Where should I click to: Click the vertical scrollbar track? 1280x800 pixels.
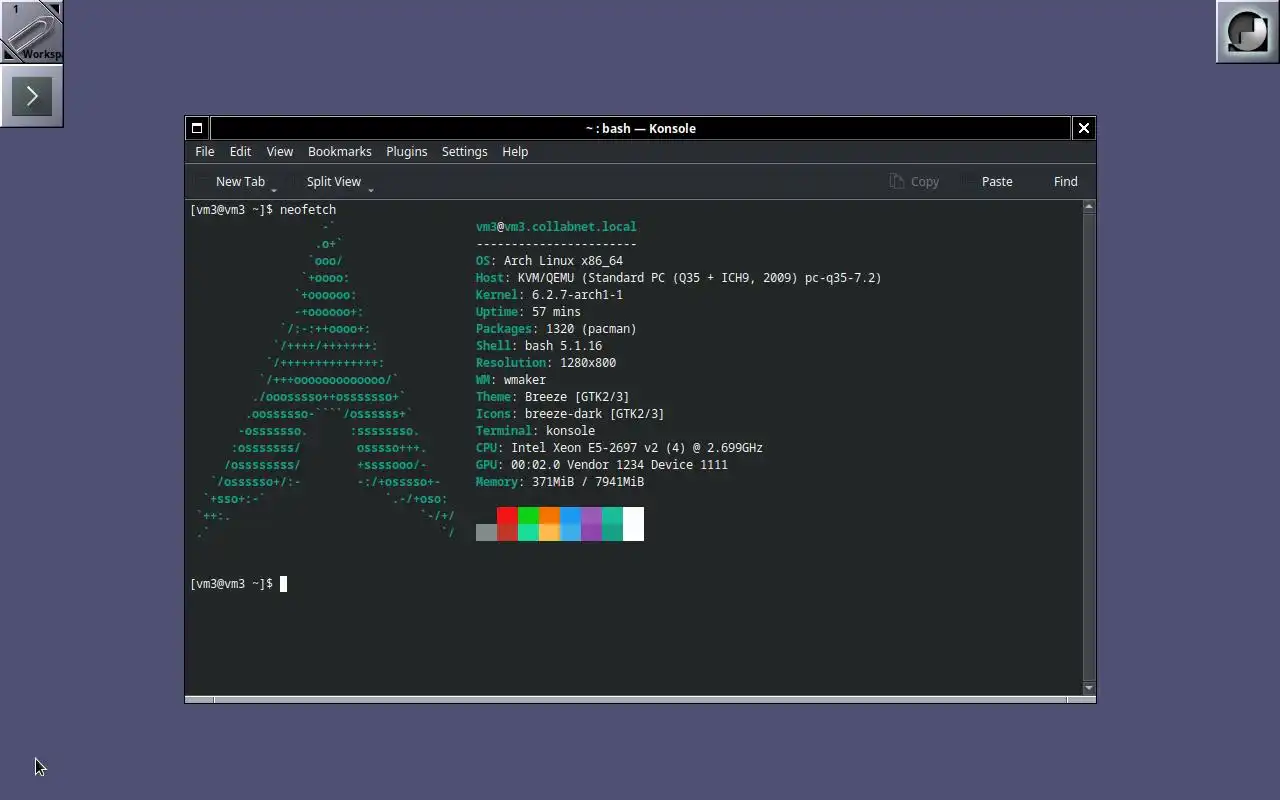click(1089, 447)
